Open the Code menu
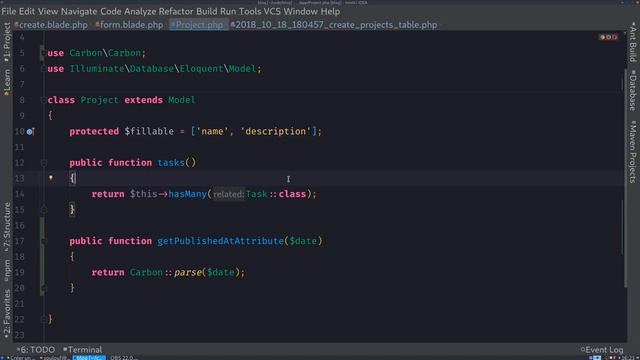 111,11
